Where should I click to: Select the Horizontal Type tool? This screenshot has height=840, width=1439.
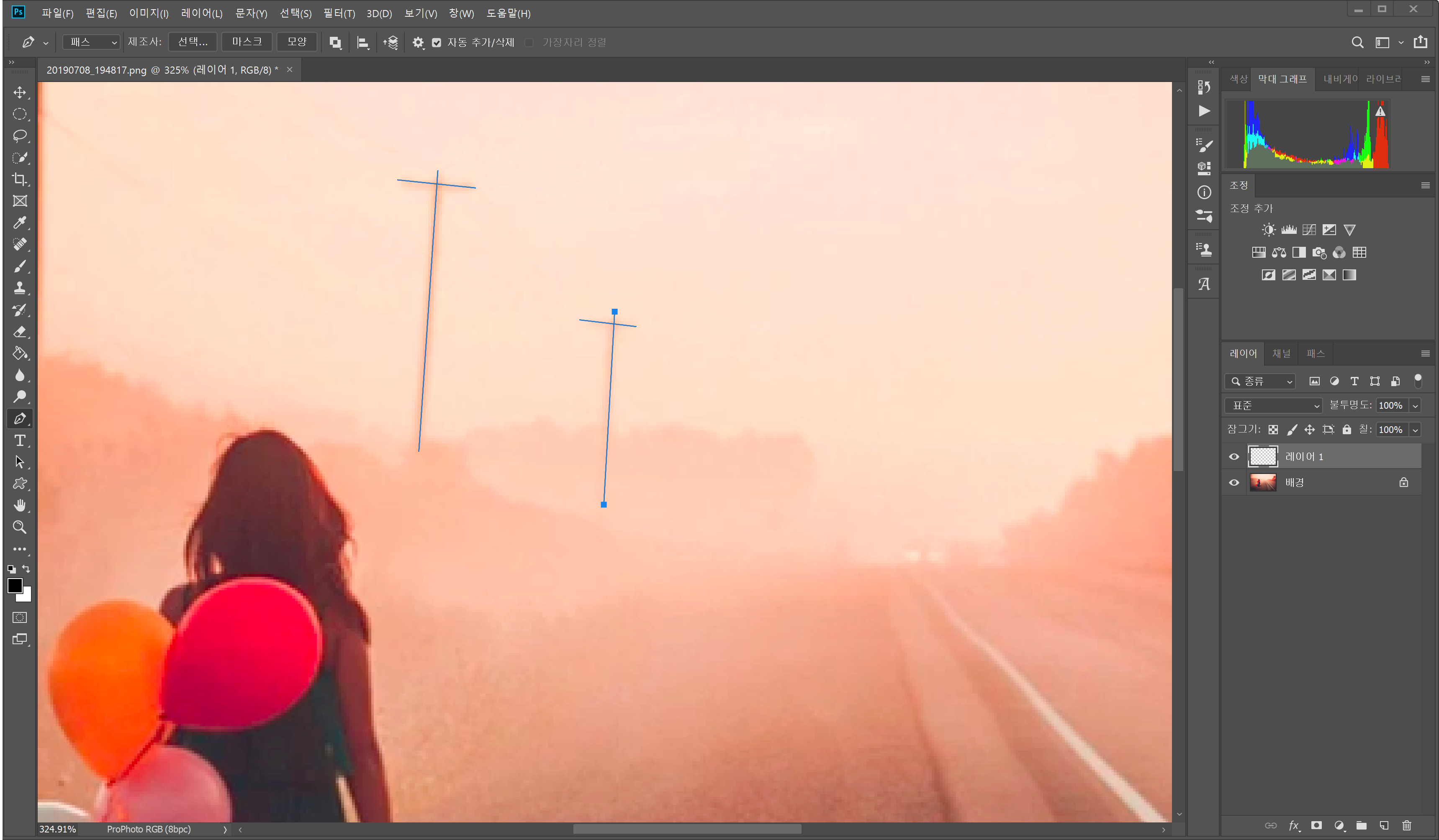pyautogui.click(x=19, y=440)
